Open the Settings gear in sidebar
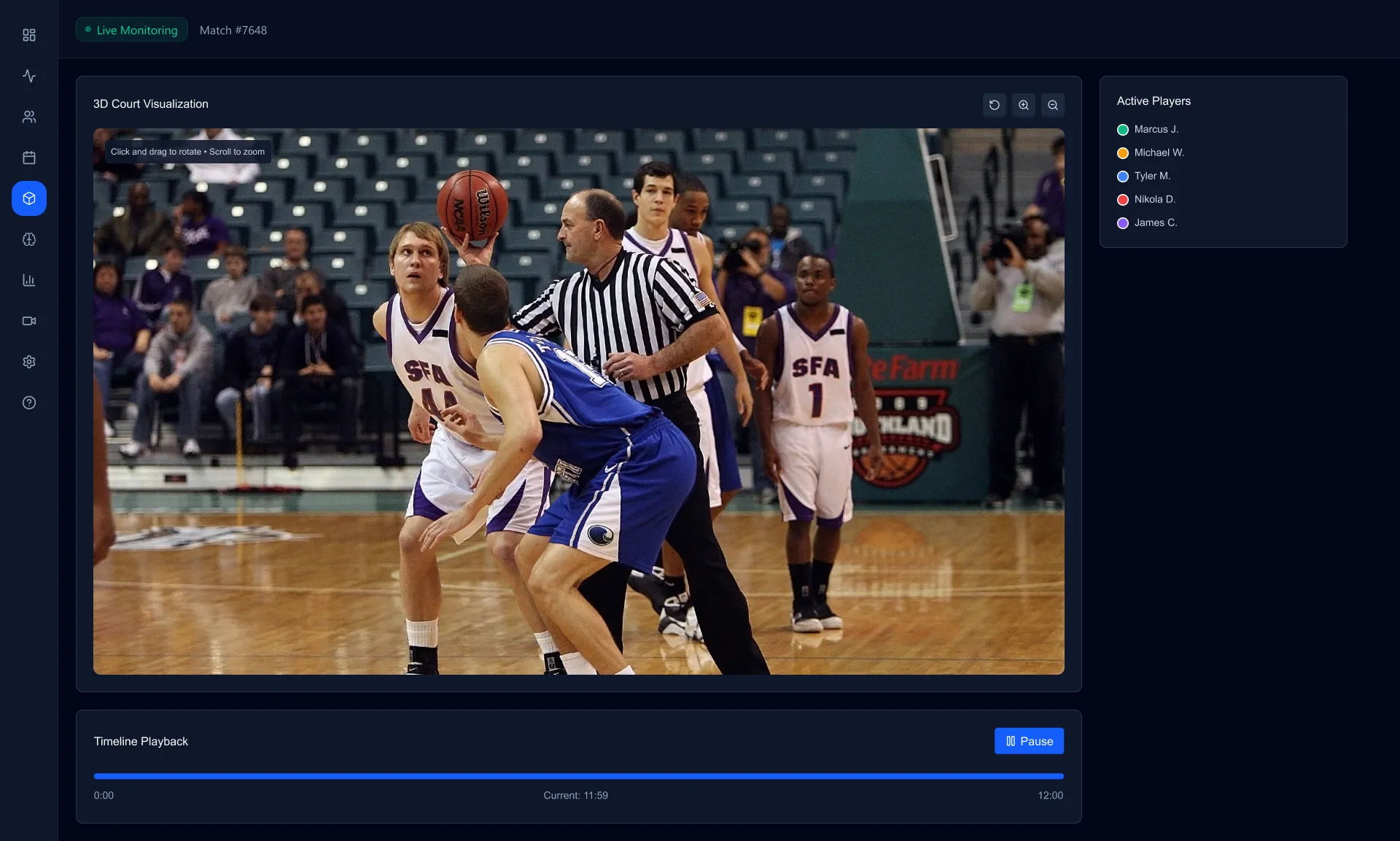The height and width of the screenshot is (841, 1400). (x=29, y=362)
